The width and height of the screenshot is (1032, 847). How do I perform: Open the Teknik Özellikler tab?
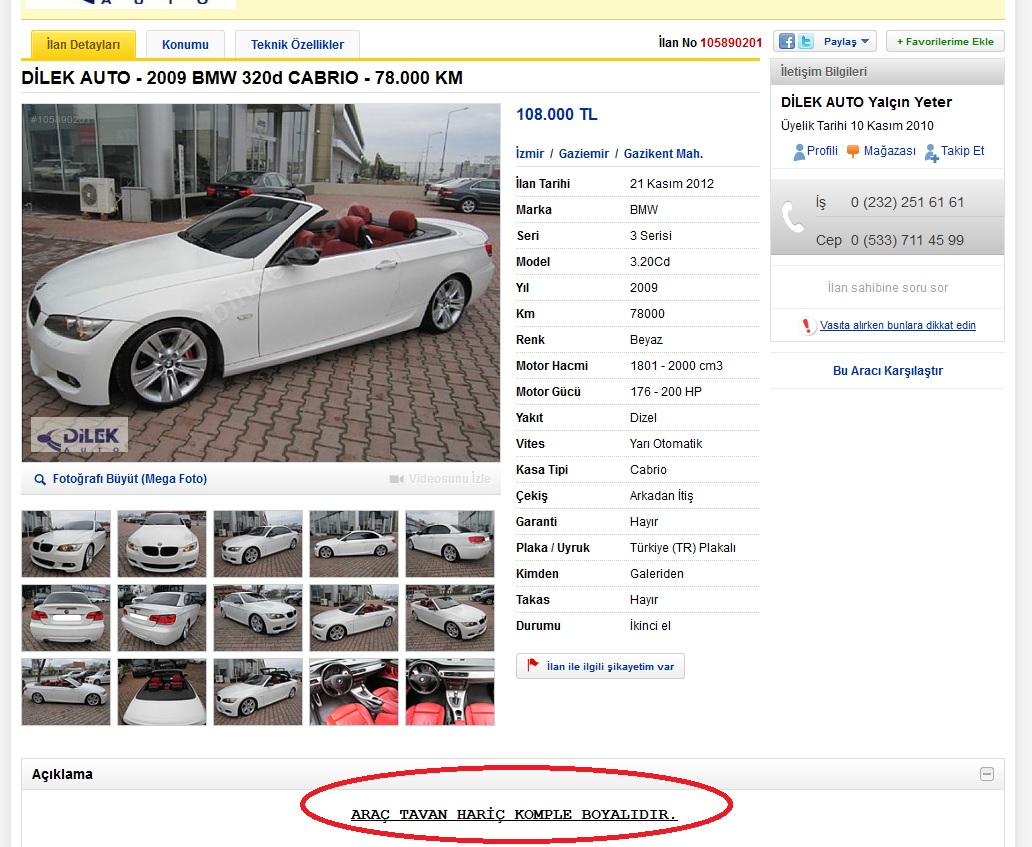297,45
